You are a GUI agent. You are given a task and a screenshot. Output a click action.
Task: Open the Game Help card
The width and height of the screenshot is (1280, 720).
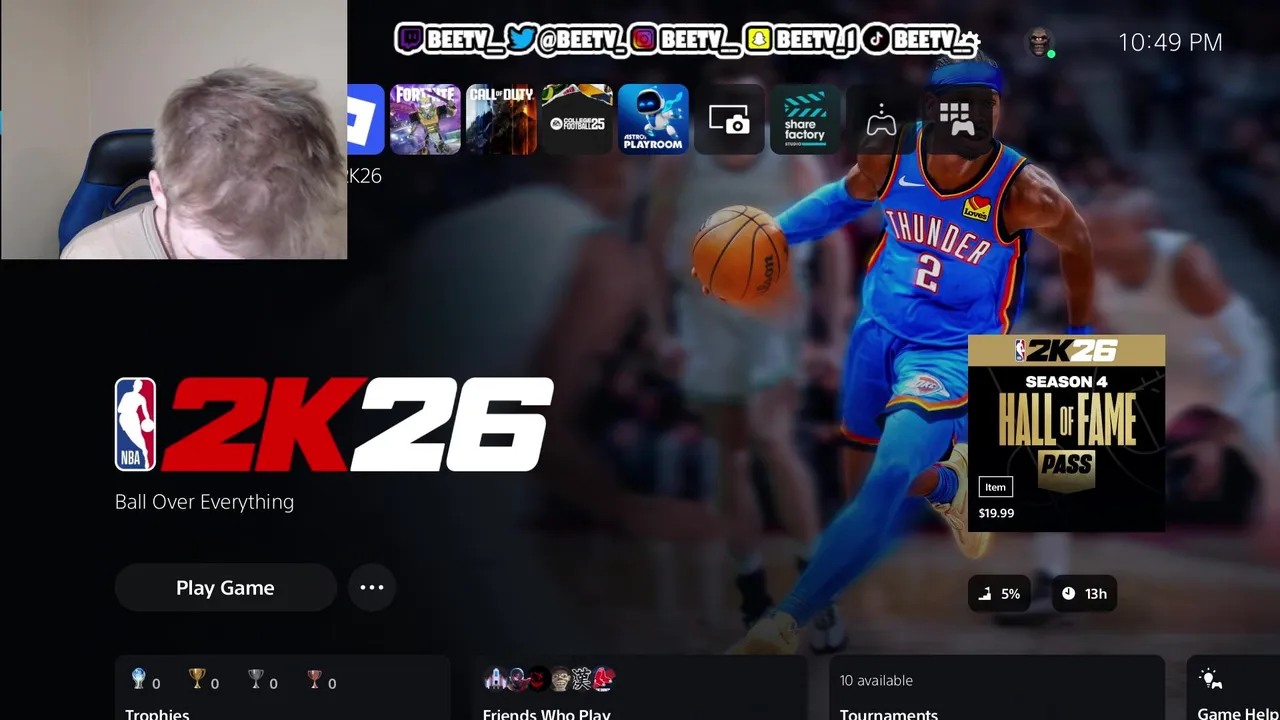pos(1233,688)
